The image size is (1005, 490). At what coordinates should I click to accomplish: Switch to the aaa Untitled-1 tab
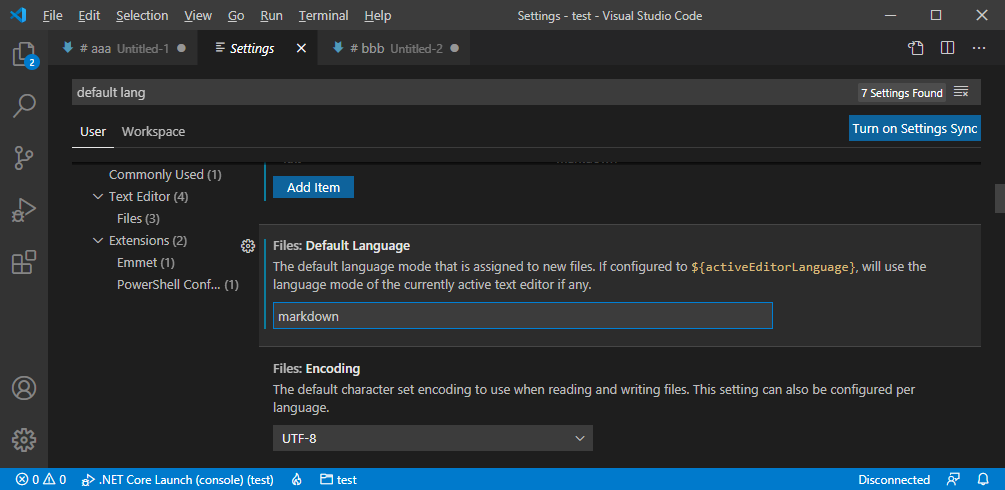(x=124, y=48)
